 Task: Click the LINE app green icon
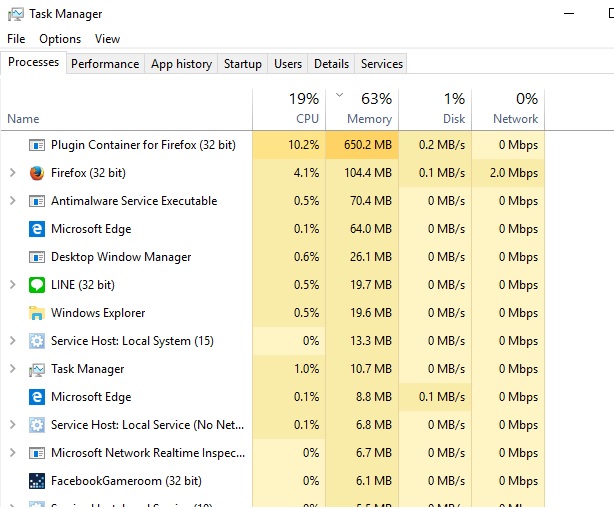tap(37, 285)
